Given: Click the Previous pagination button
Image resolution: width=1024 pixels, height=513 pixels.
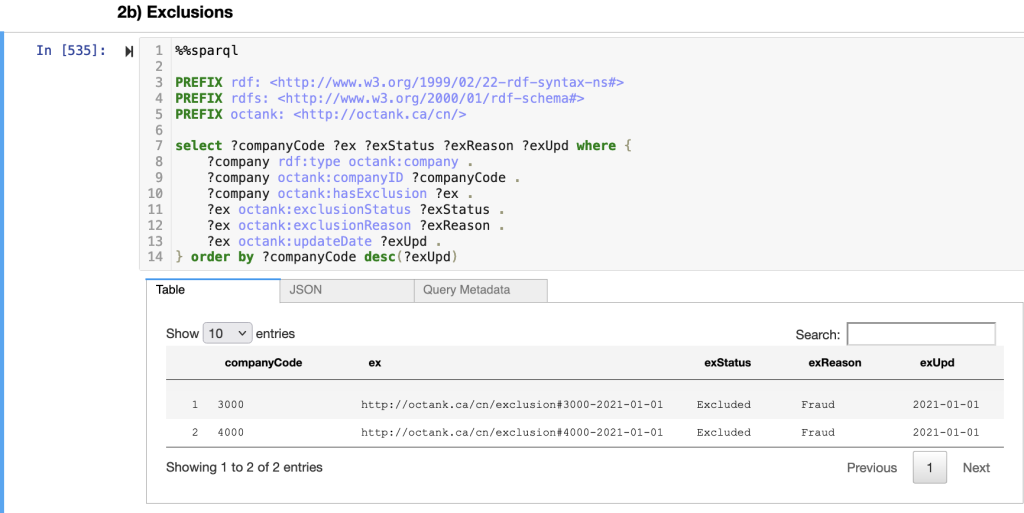Looking at the screenshot, I should (x=872, y=468).
